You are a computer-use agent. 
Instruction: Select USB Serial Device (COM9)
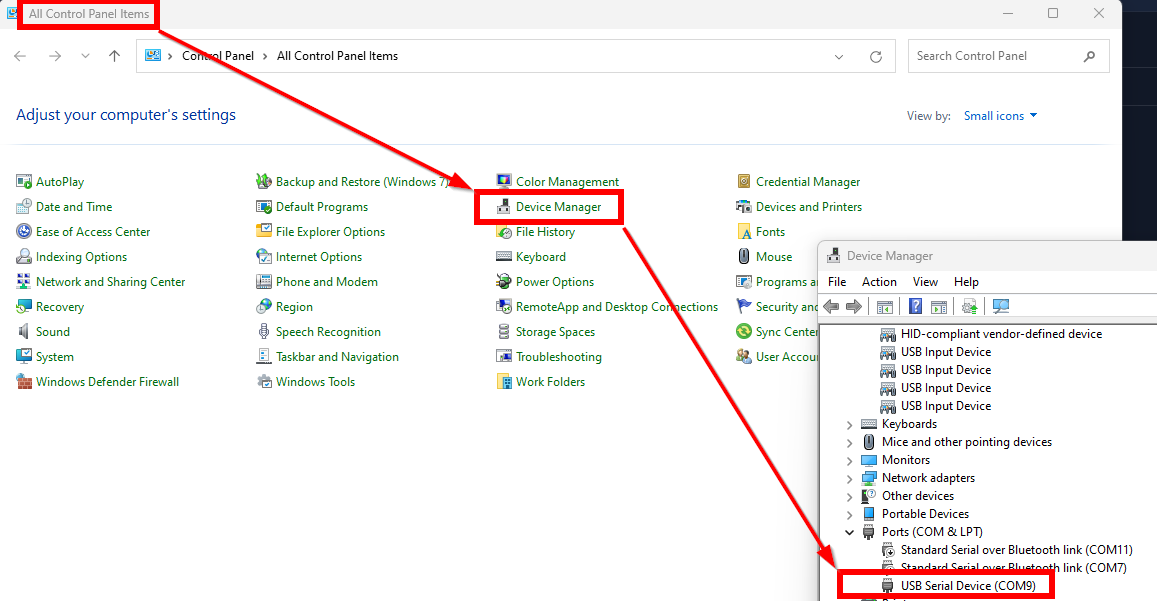click(967, 586)
